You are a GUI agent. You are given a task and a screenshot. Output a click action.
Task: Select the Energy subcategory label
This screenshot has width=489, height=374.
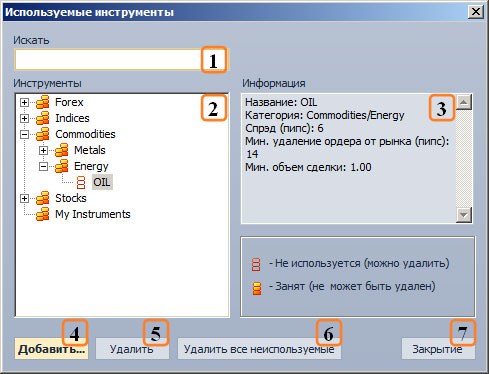(x=91, y=166)
